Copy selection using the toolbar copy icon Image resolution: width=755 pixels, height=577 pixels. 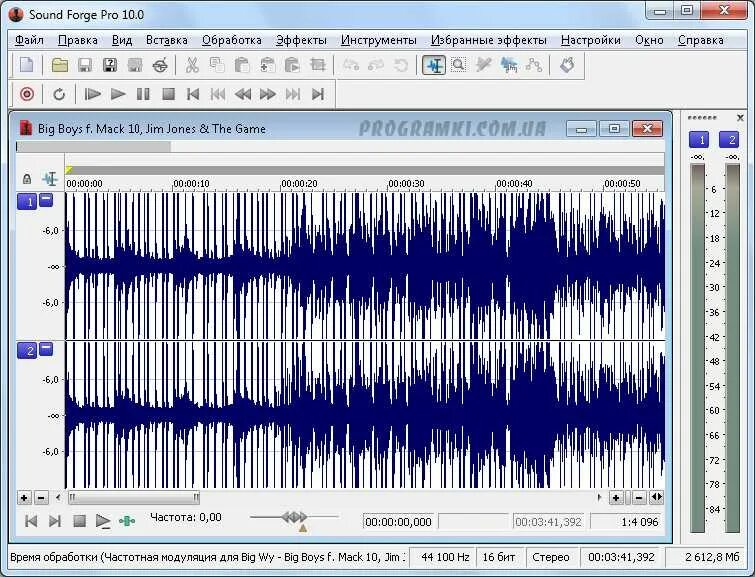(217, 65)
